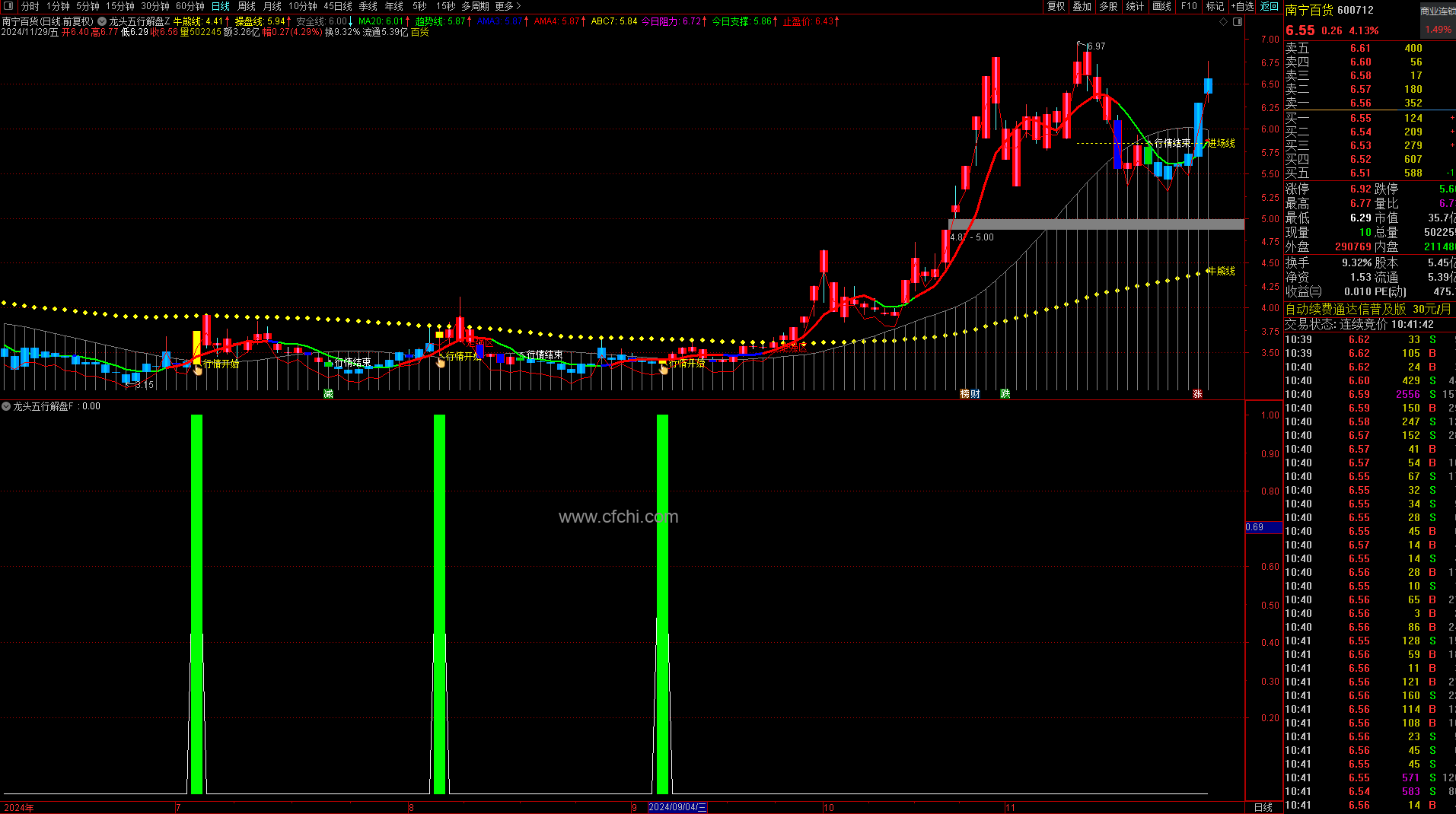Viewport: 1456px width, 814px height.
Task: Expand the 龙头五行解盘F sub-chart indicator menu
Action: tap(6, 406)
